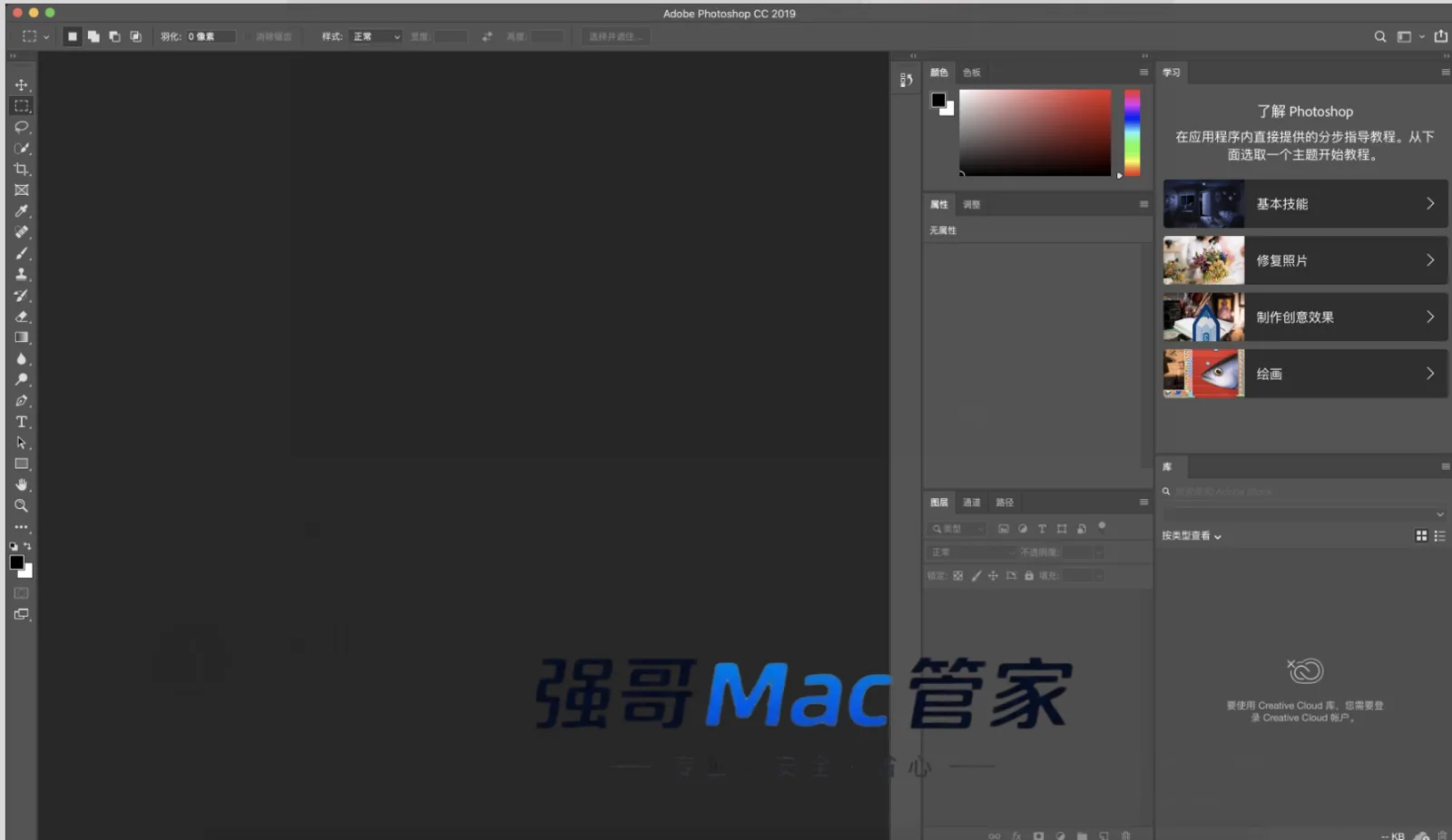Change the screen mode
Screen dimensions: 1452x840
(22, 614)
